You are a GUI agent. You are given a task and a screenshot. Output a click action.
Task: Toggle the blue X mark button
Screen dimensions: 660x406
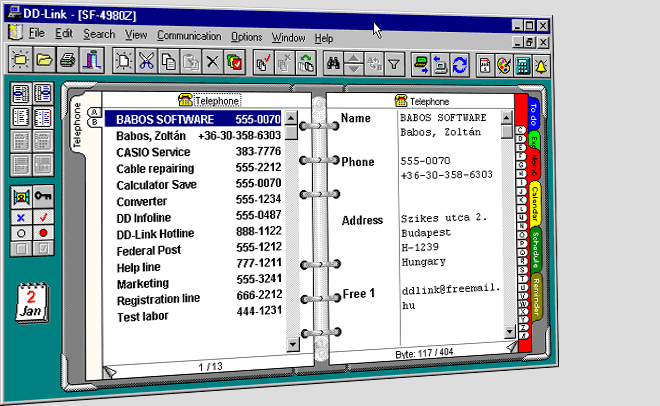click(21, 217)
